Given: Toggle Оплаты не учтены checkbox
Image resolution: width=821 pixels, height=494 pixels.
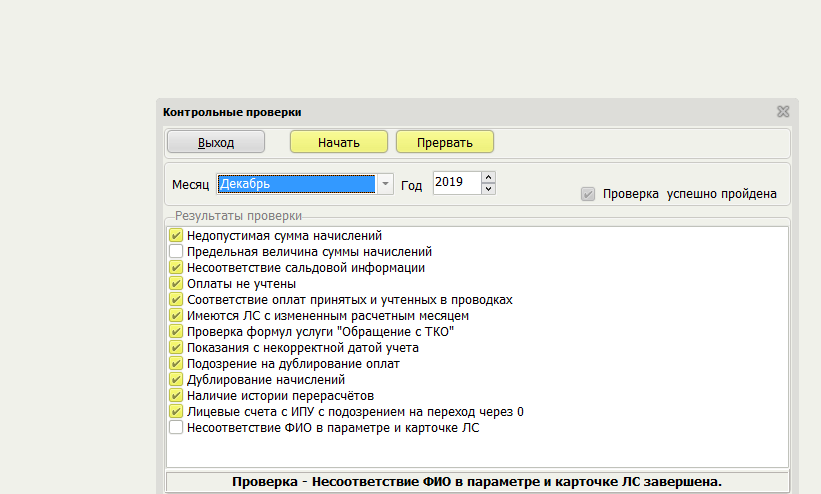Looking at the screenshot, I should coord(176,283).
